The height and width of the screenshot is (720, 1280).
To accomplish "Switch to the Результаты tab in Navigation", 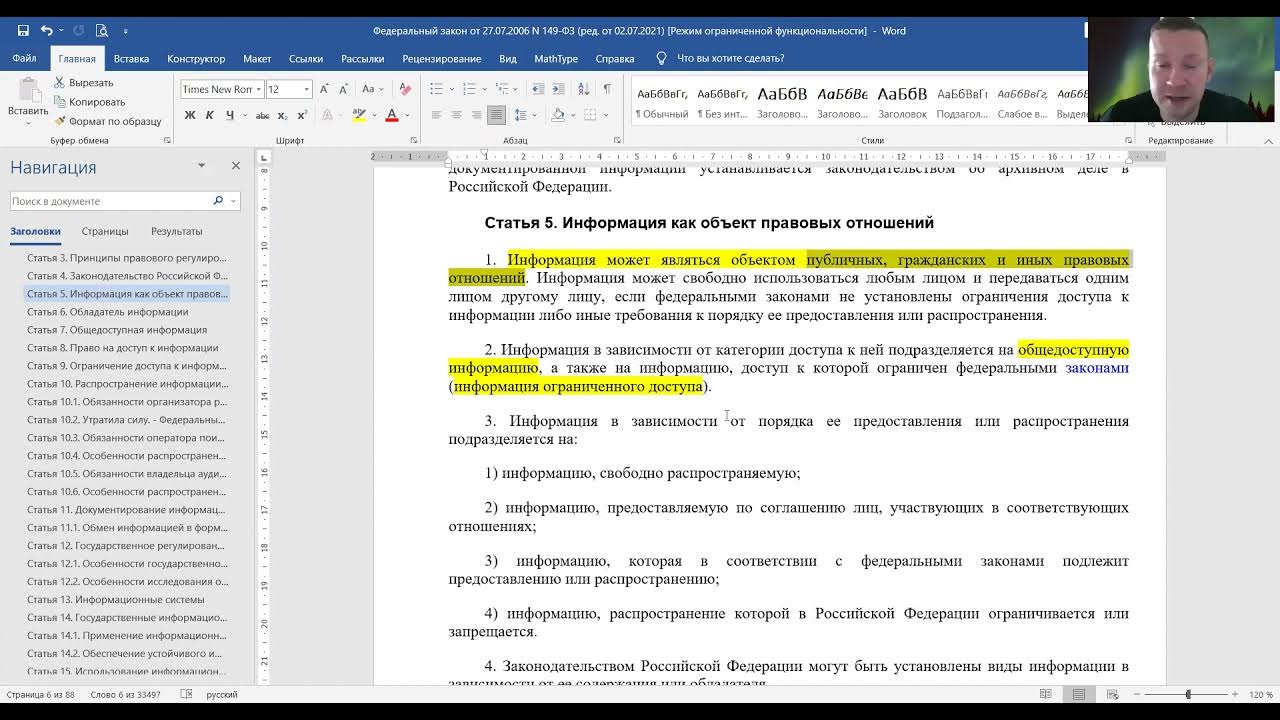I will coord(177,231).
